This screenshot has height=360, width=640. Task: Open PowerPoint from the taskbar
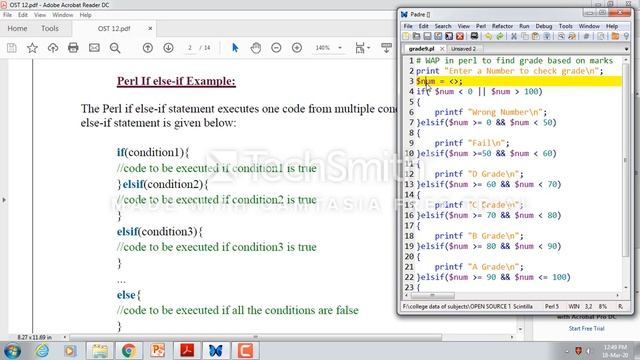click(158, 351)
